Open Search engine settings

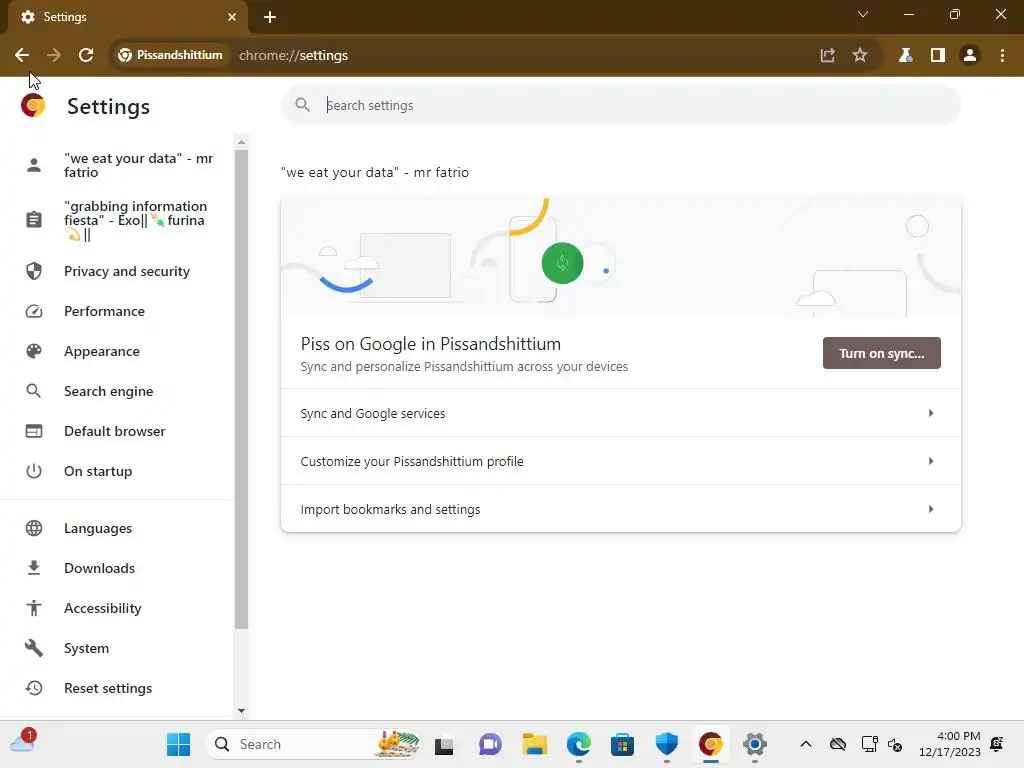coord(118,391)
